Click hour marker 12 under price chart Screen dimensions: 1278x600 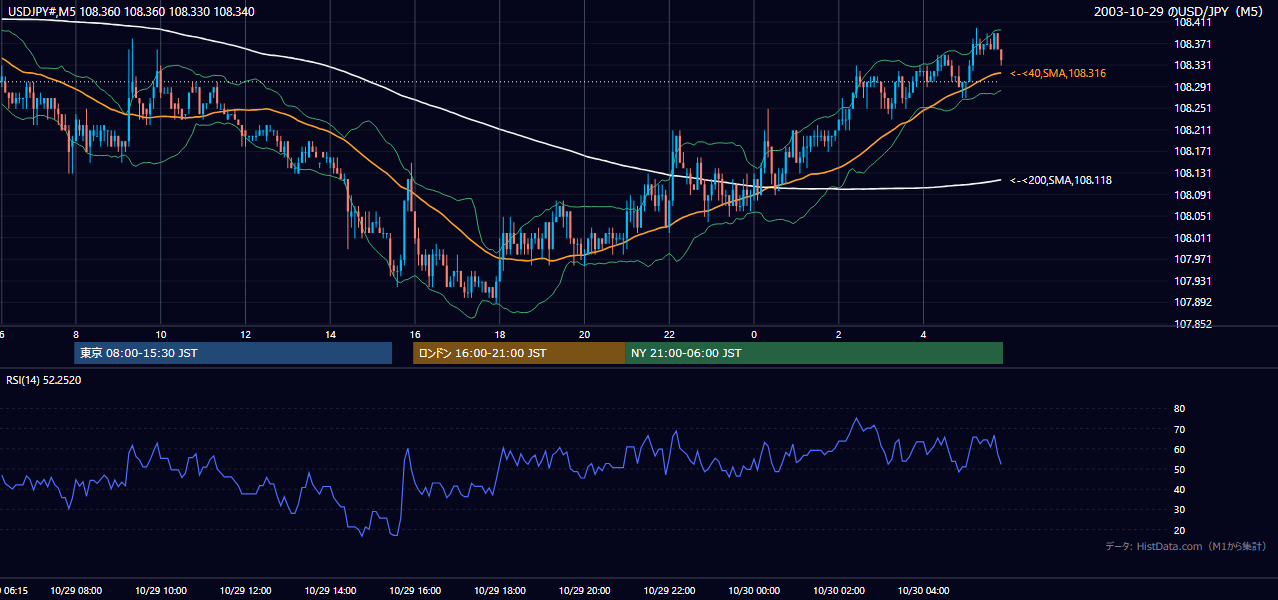245,335
